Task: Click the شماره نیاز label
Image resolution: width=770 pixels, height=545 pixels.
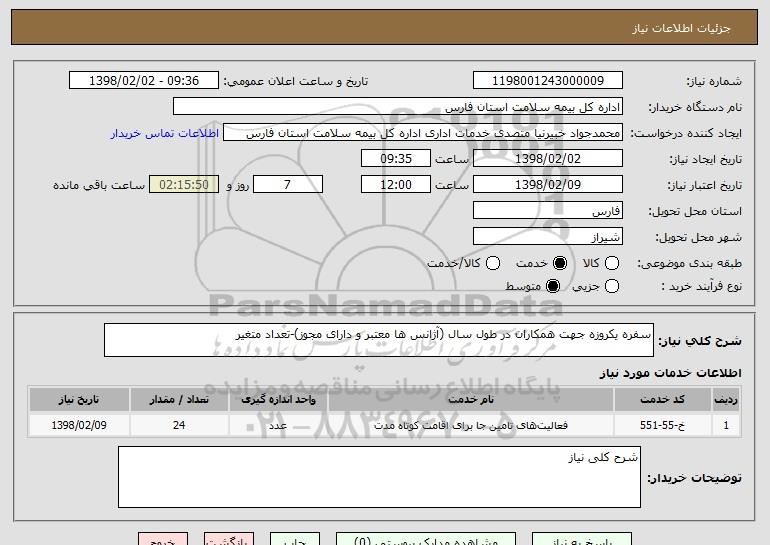Action: pos(714,82)
